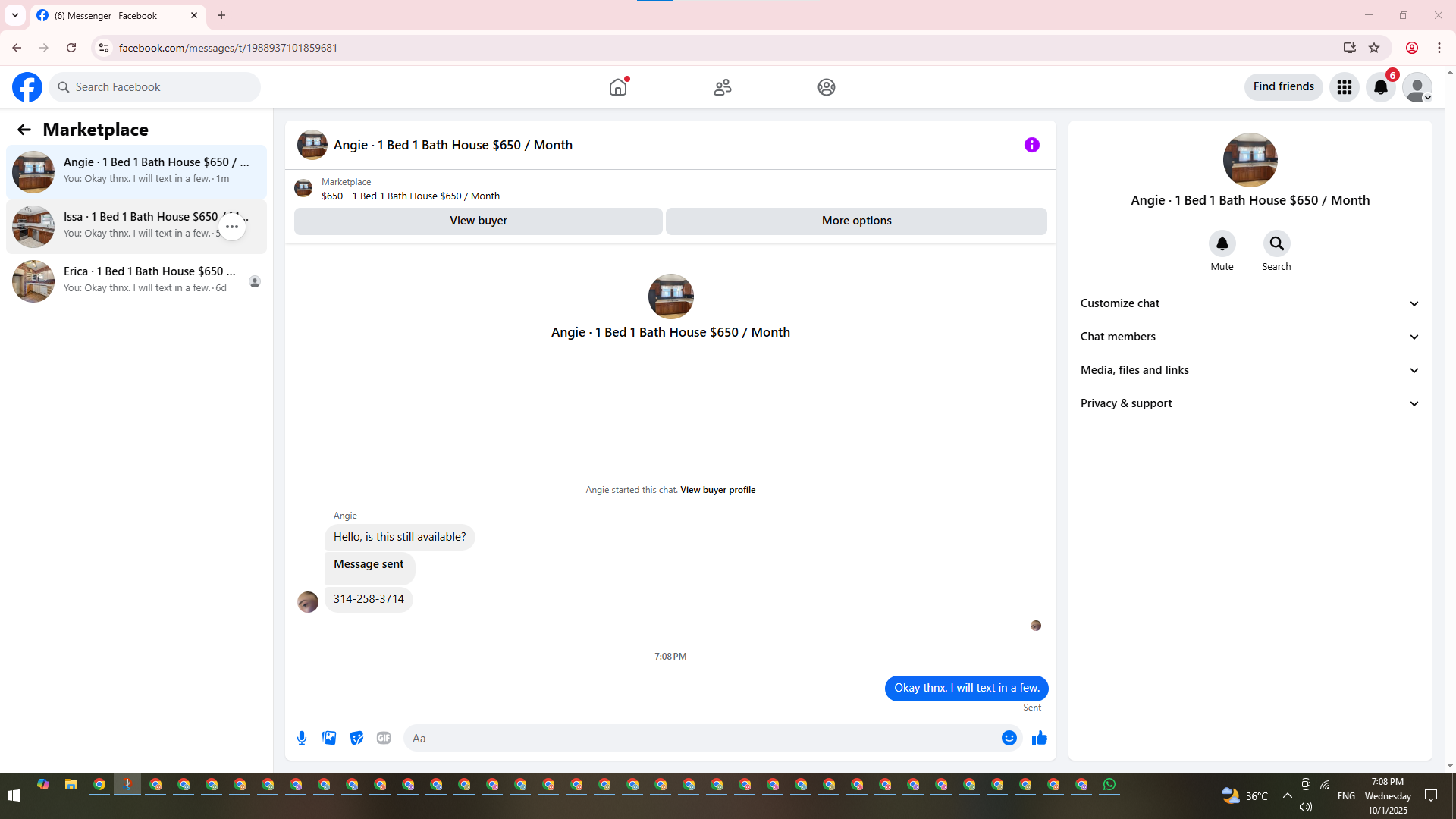Select the Messenger | Facebook tab
1456x819 pixels.
[x=118, y=16]
